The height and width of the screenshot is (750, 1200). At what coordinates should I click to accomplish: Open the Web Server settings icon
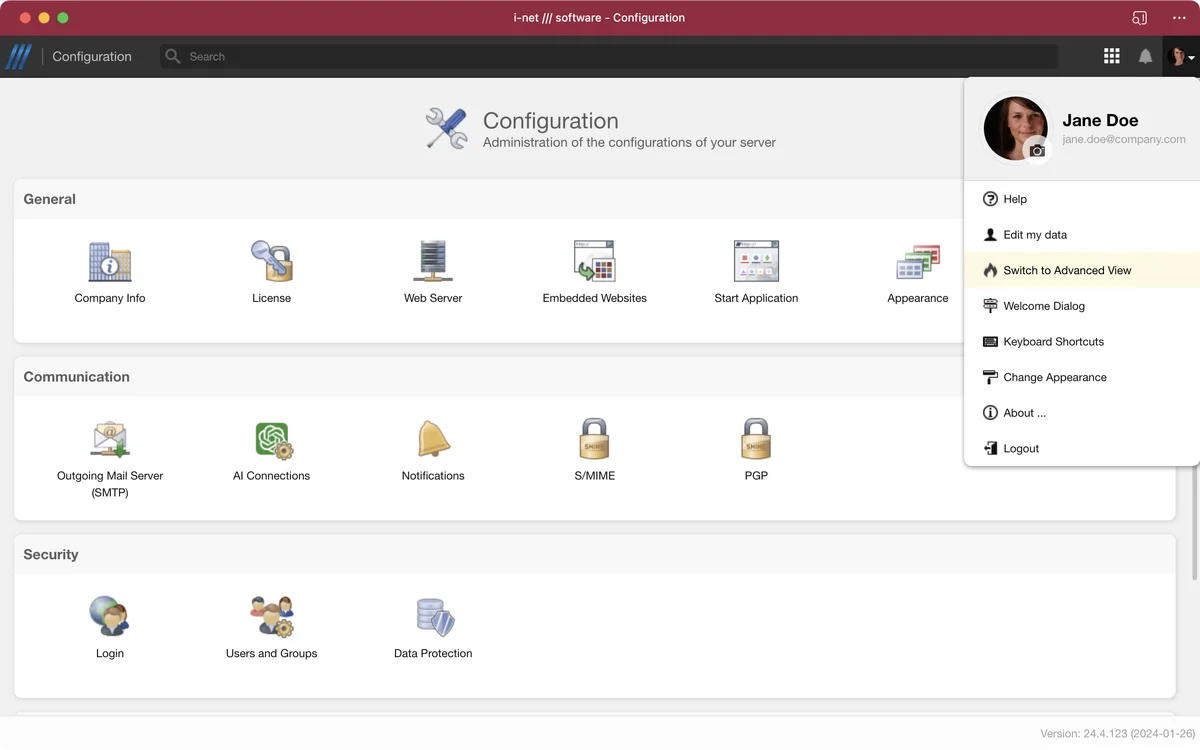(x=433, y=262)
